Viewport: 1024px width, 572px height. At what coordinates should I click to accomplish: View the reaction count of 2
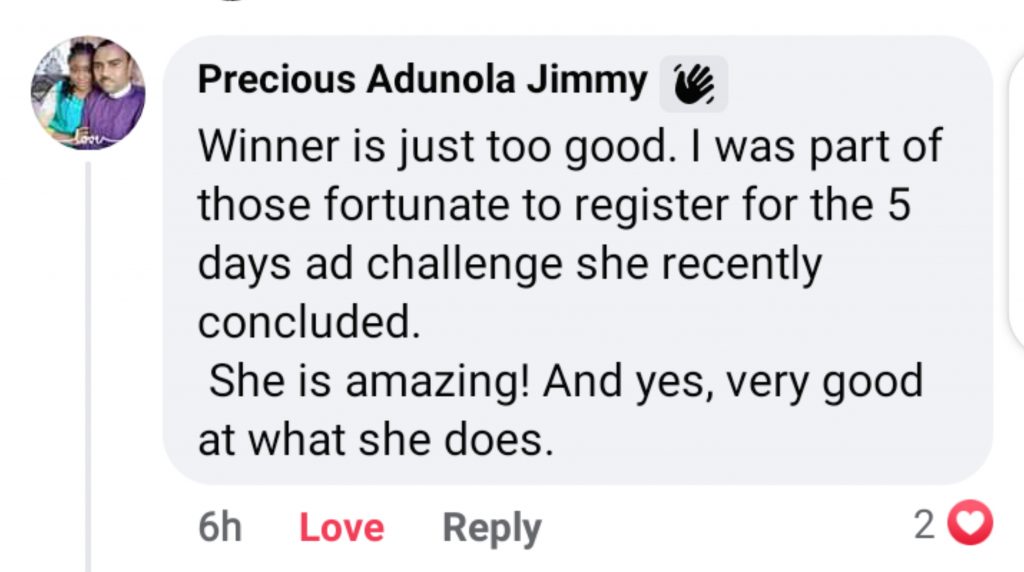point(924,524)
